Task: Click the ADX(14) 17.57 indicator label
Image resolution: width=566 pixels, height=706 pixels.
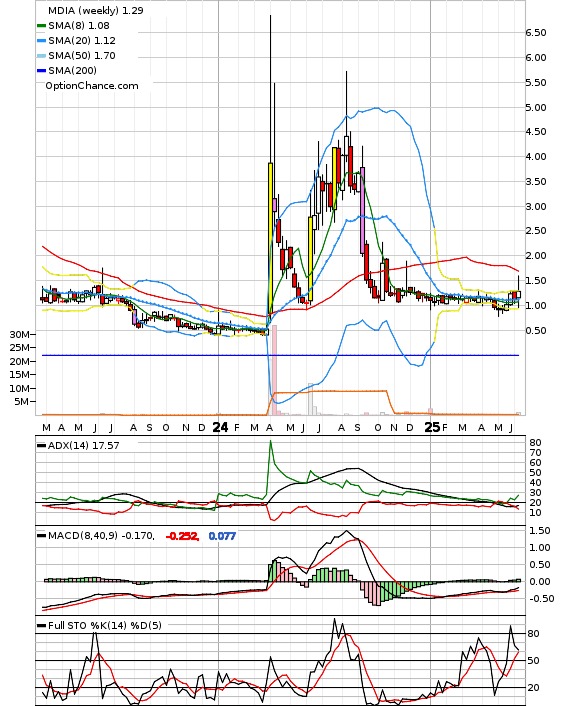Action: point(84,445)
